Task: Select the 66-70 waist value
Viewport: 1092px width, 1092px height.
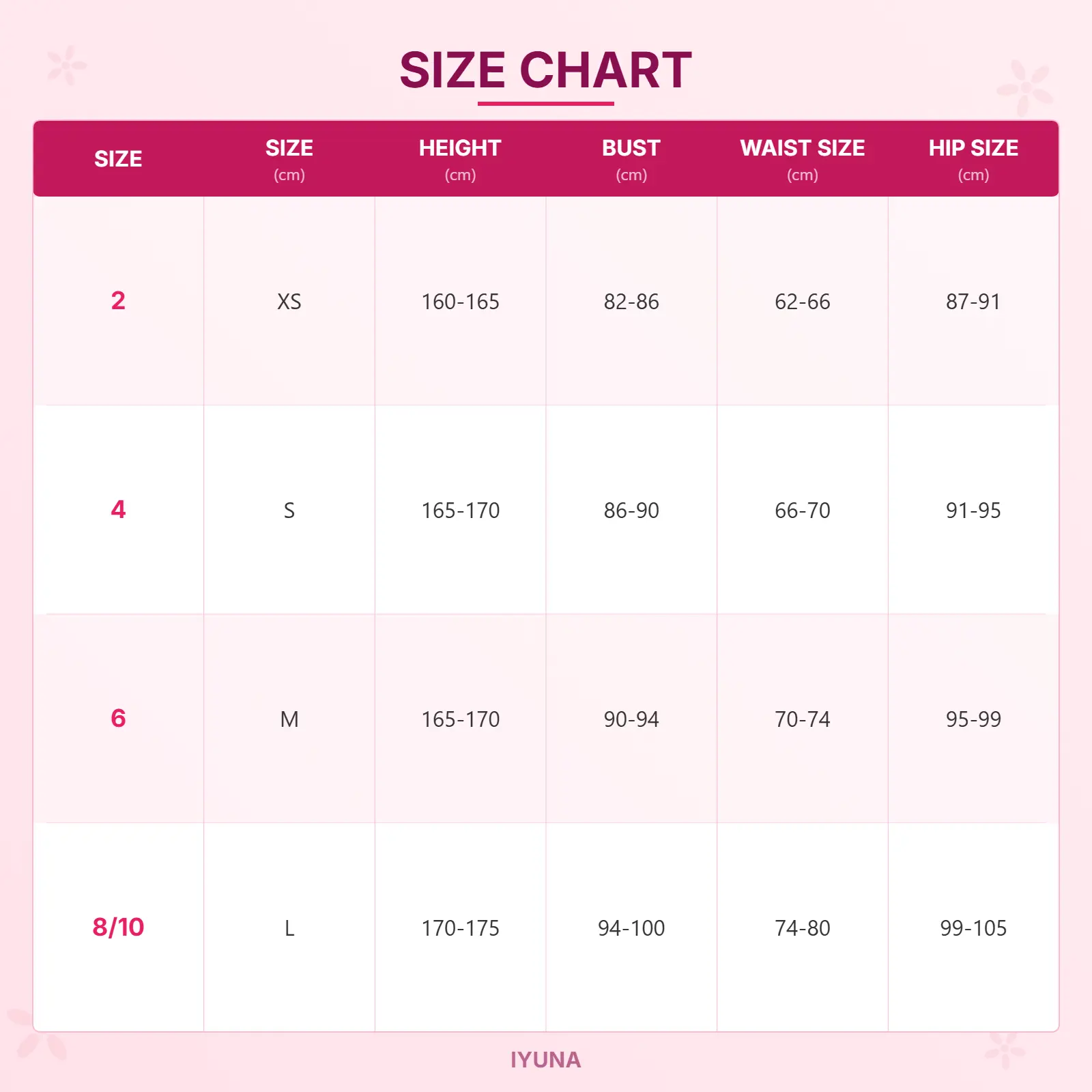Action: 802,511
